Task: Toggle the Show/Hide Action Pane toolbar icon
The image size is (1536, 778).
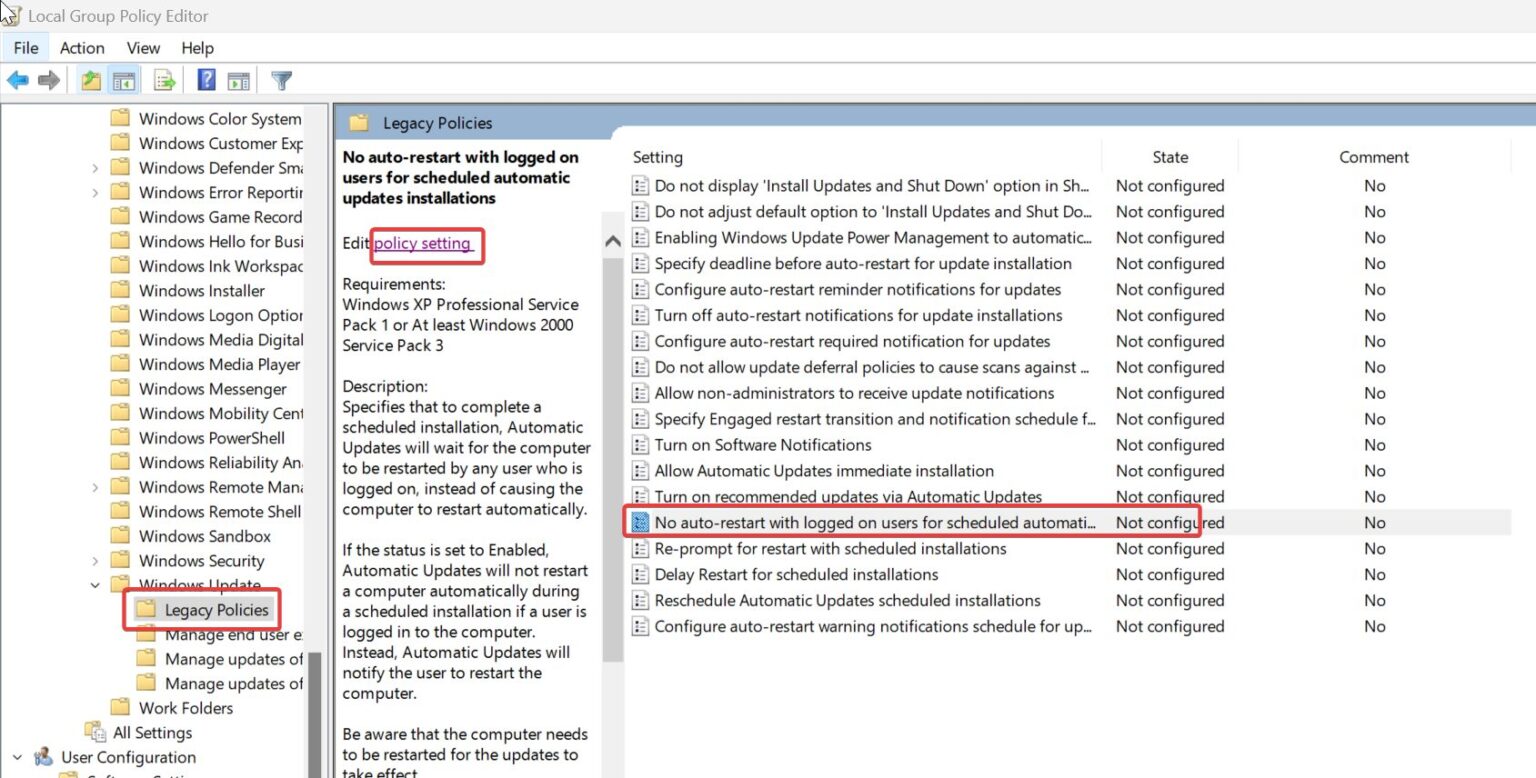Action: (x=240, y=80)
